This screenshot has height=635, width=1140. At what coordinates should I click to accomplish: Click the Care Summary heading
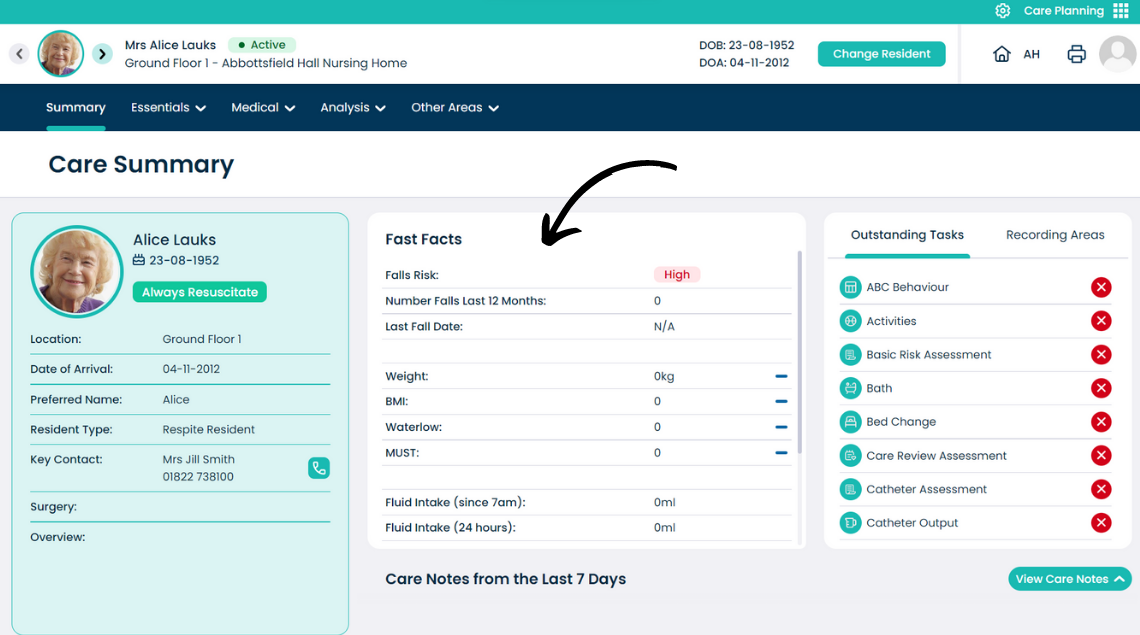point(141,164)
